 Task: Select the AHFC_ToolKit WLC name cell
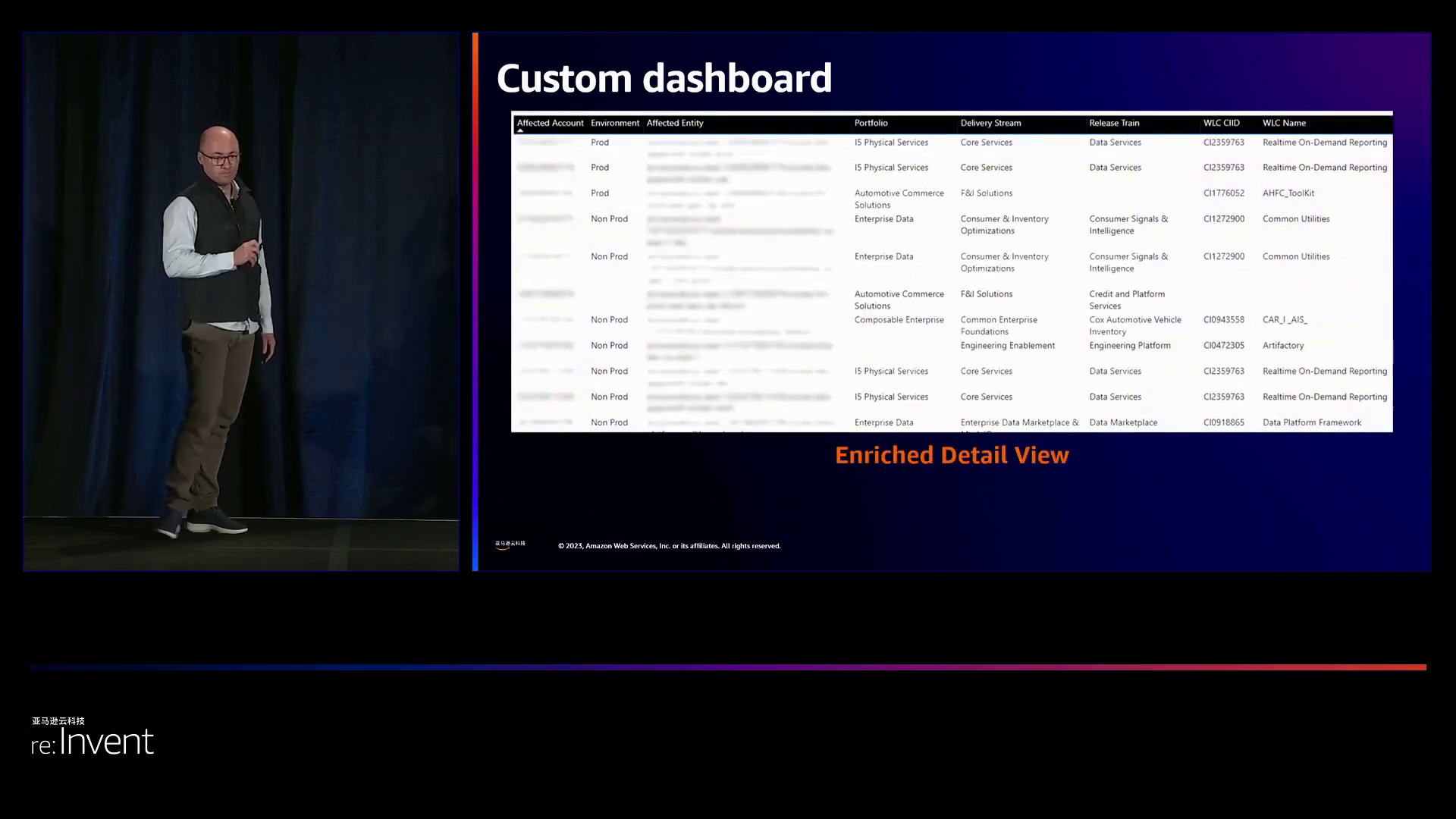point(1288,193)
